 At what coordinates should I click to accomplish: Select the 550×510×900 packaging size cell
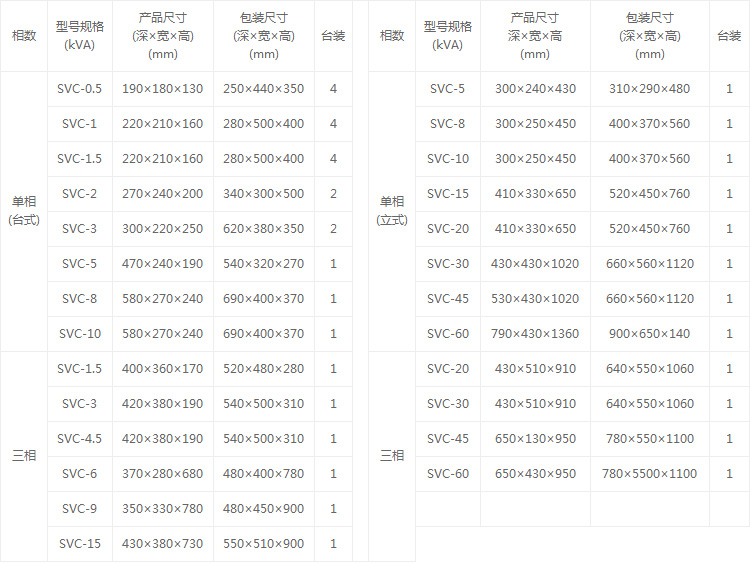tap(263, 544)
